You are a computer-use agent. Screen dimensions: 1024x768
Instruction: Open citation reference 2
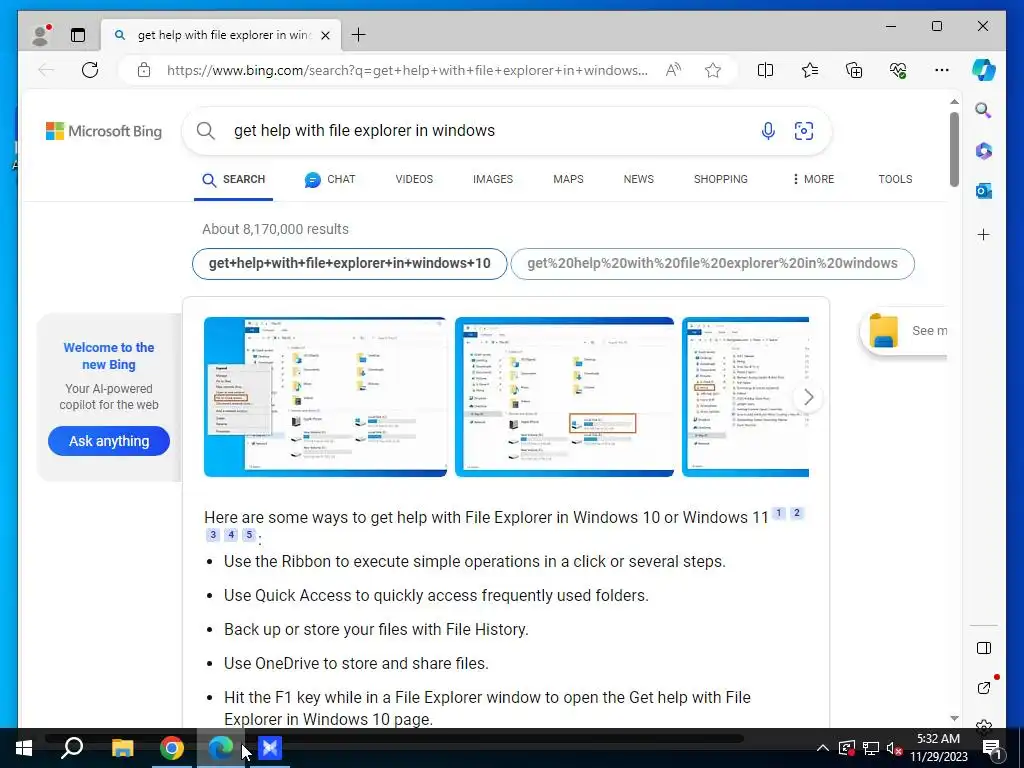(797, 513)
